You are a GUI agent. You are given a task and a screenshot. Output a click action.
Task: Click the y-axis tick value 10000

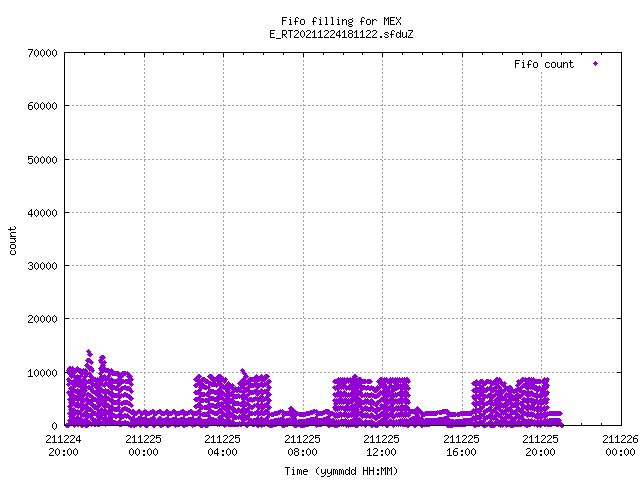pos(42,373)
